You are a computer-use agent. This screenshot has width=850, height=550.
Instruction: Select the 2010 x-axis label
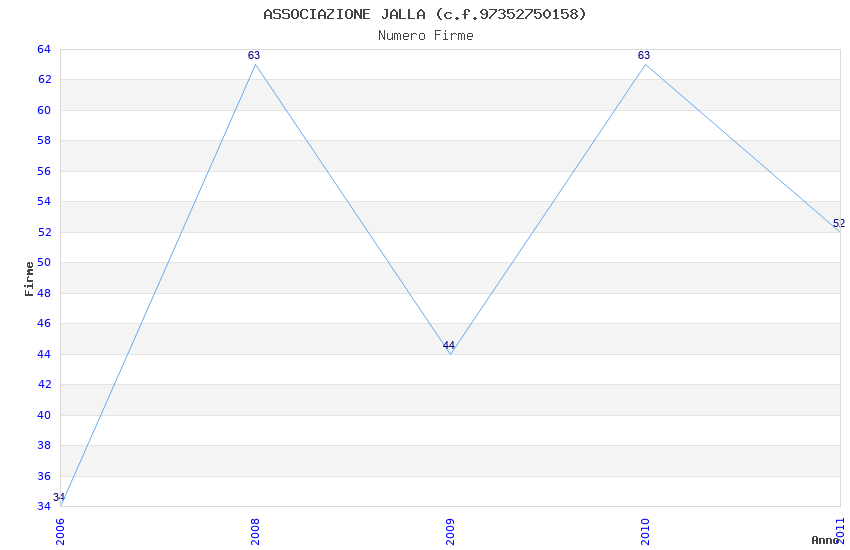pos(645,532)
